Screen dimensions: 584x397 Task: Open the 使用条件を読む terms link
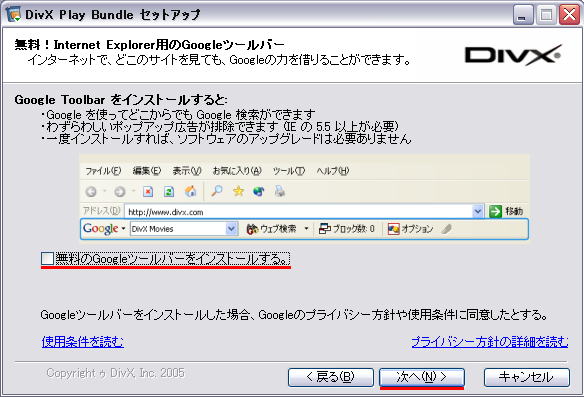pyautogui.click(x=83, y=342)
